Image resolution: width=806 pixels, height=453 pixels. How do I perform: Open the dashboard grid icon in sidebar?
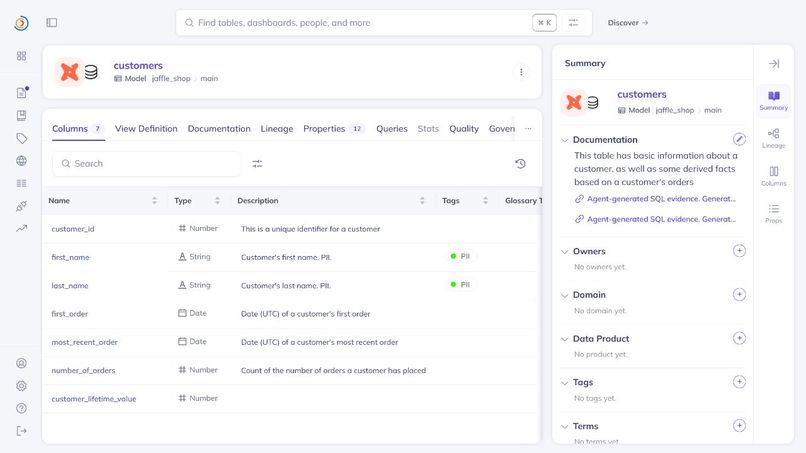[x=21, y=56]
